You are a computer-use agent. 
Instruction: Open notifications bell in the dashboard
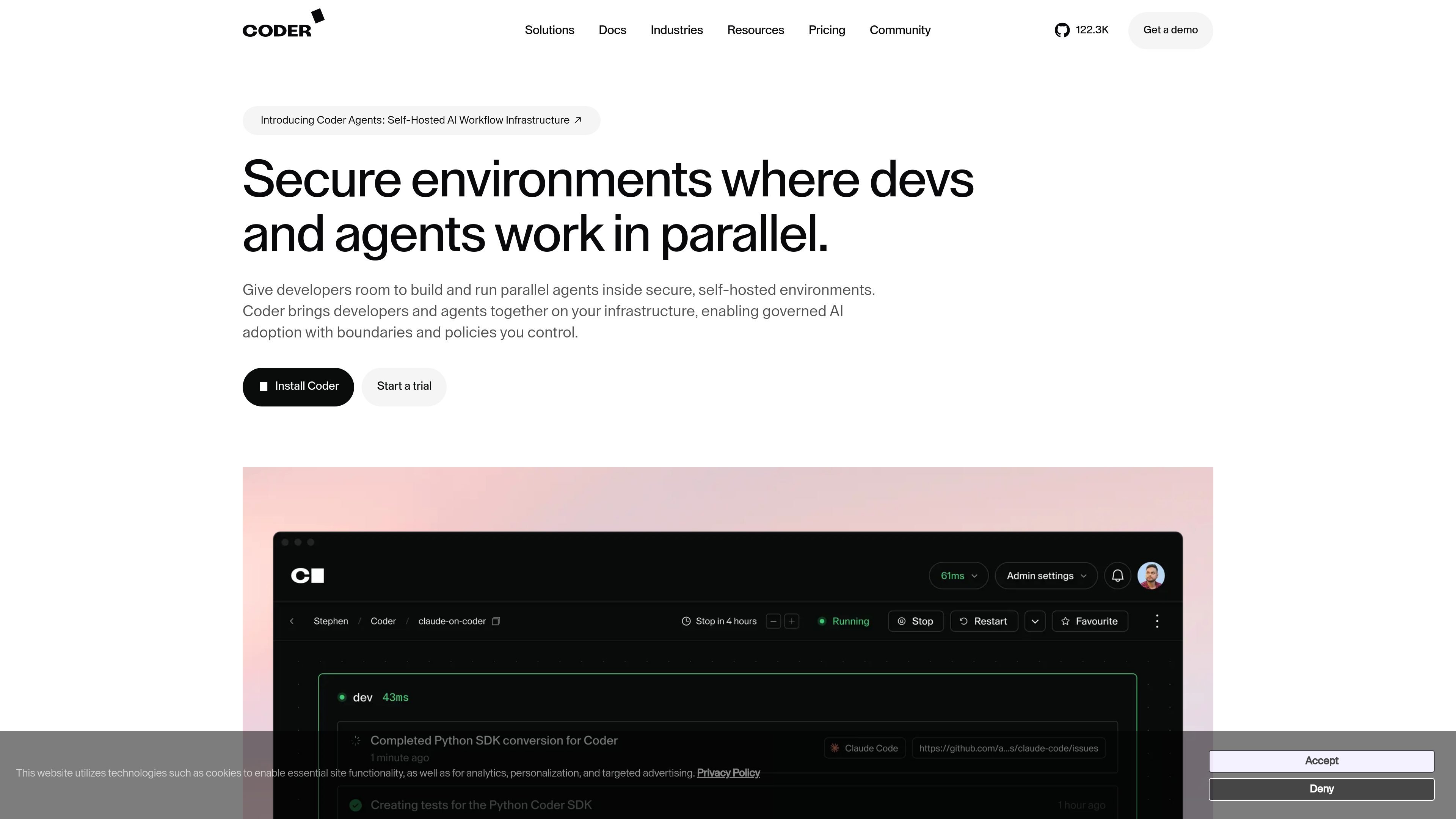1117,576
